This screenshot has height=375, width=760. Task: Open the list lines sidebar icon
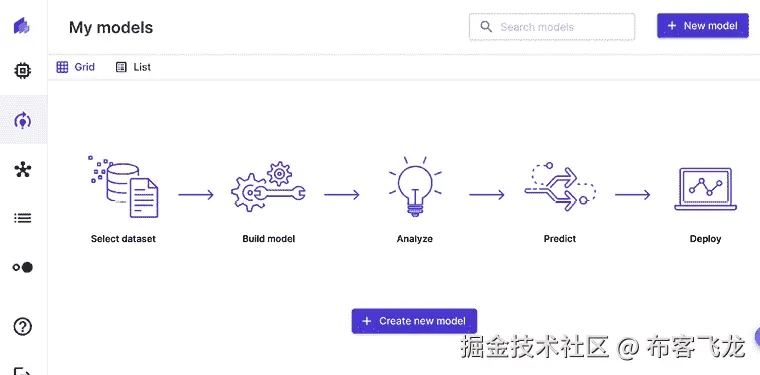tap(23, 218)
